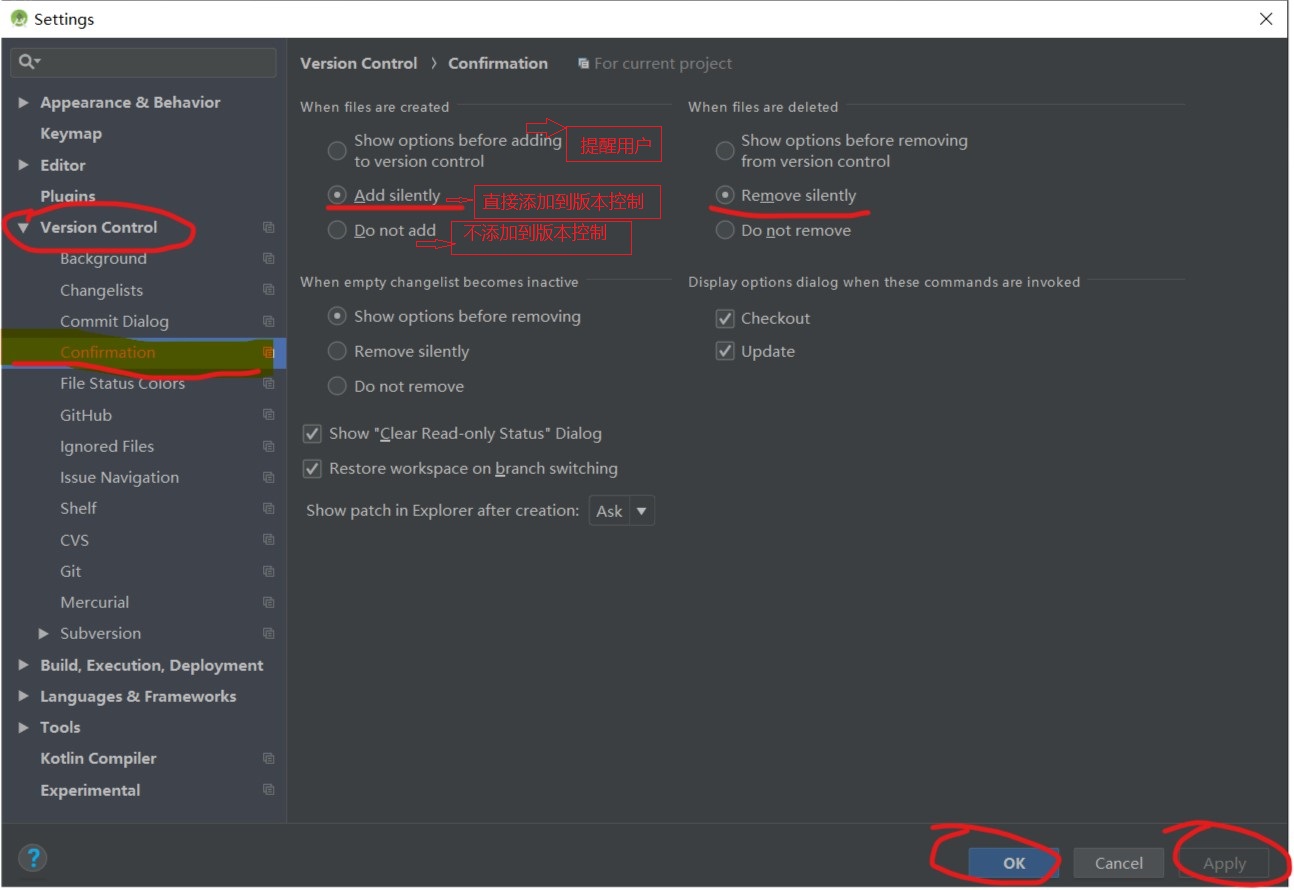Click project-level icon next to Kotlin Compiler

268,758
